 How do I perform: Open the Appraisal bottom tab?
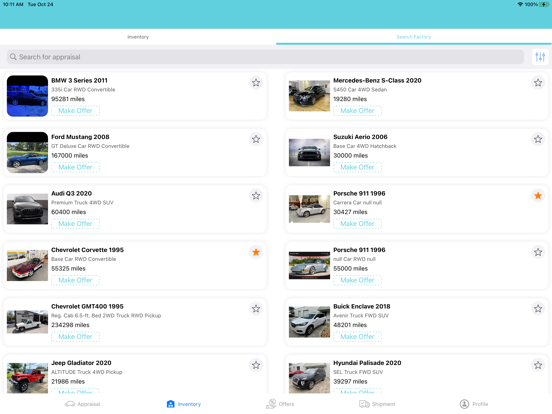pyautogui.click(x=83, y=404)
